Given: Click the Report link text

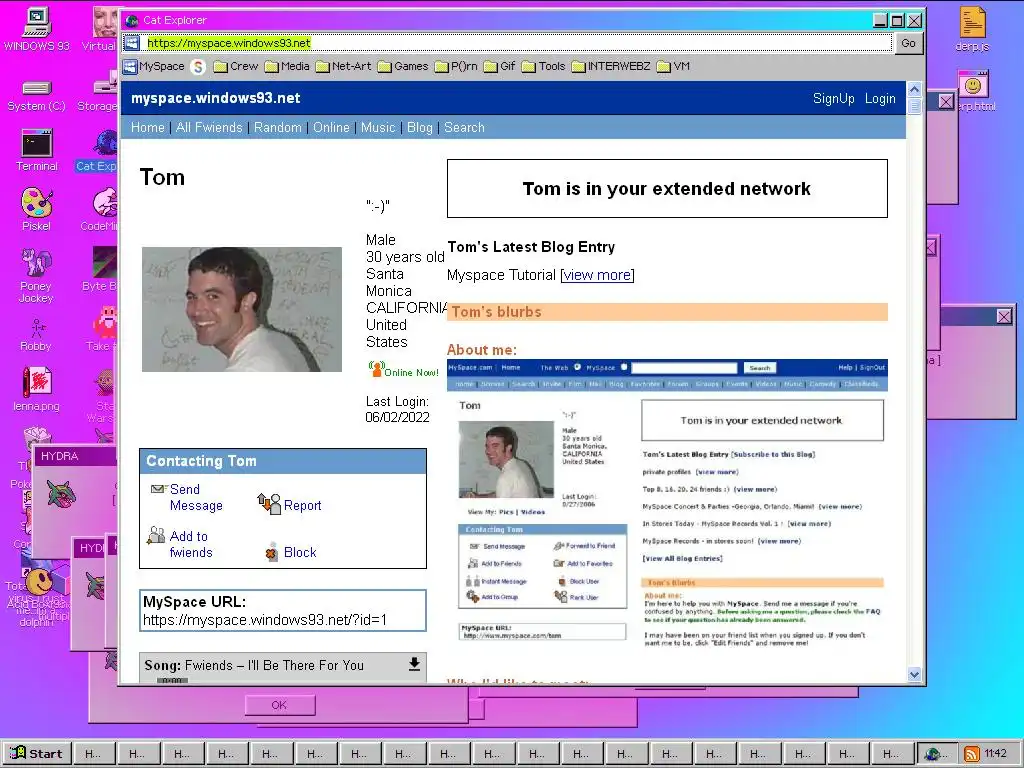Looking at the screenshot, I should (x=302, y=505).
